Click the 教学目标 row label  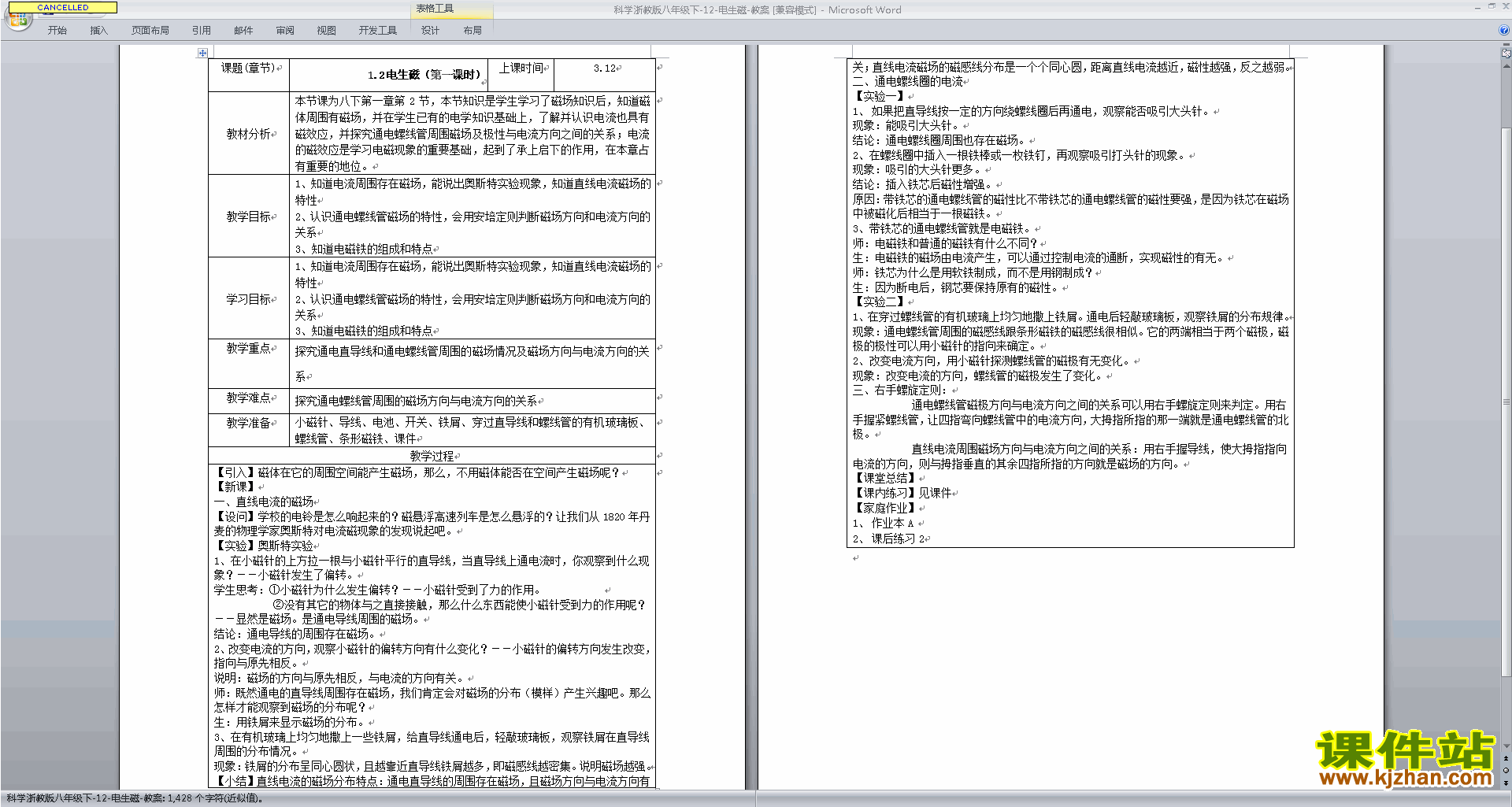(249, 216)
